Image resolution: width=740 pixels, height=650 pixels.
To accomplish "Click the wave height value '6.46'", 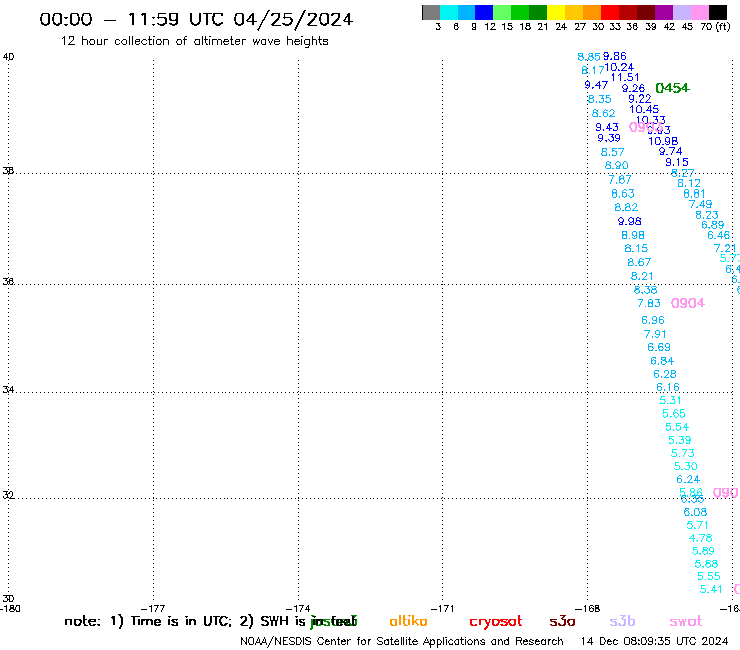I will [x=719, y=236].
